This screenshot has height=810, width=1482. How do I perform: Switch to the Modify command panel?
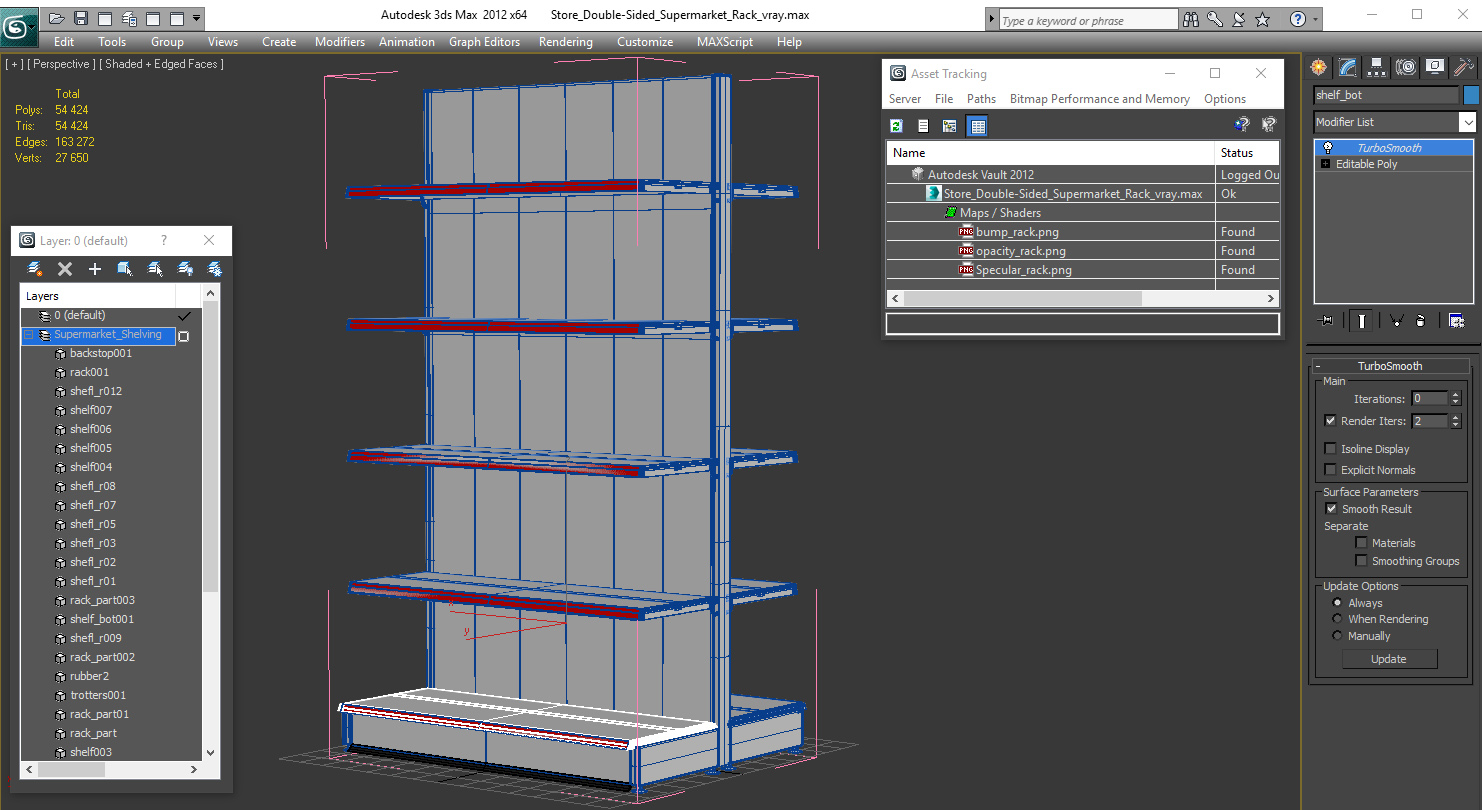pos(1348,67)
